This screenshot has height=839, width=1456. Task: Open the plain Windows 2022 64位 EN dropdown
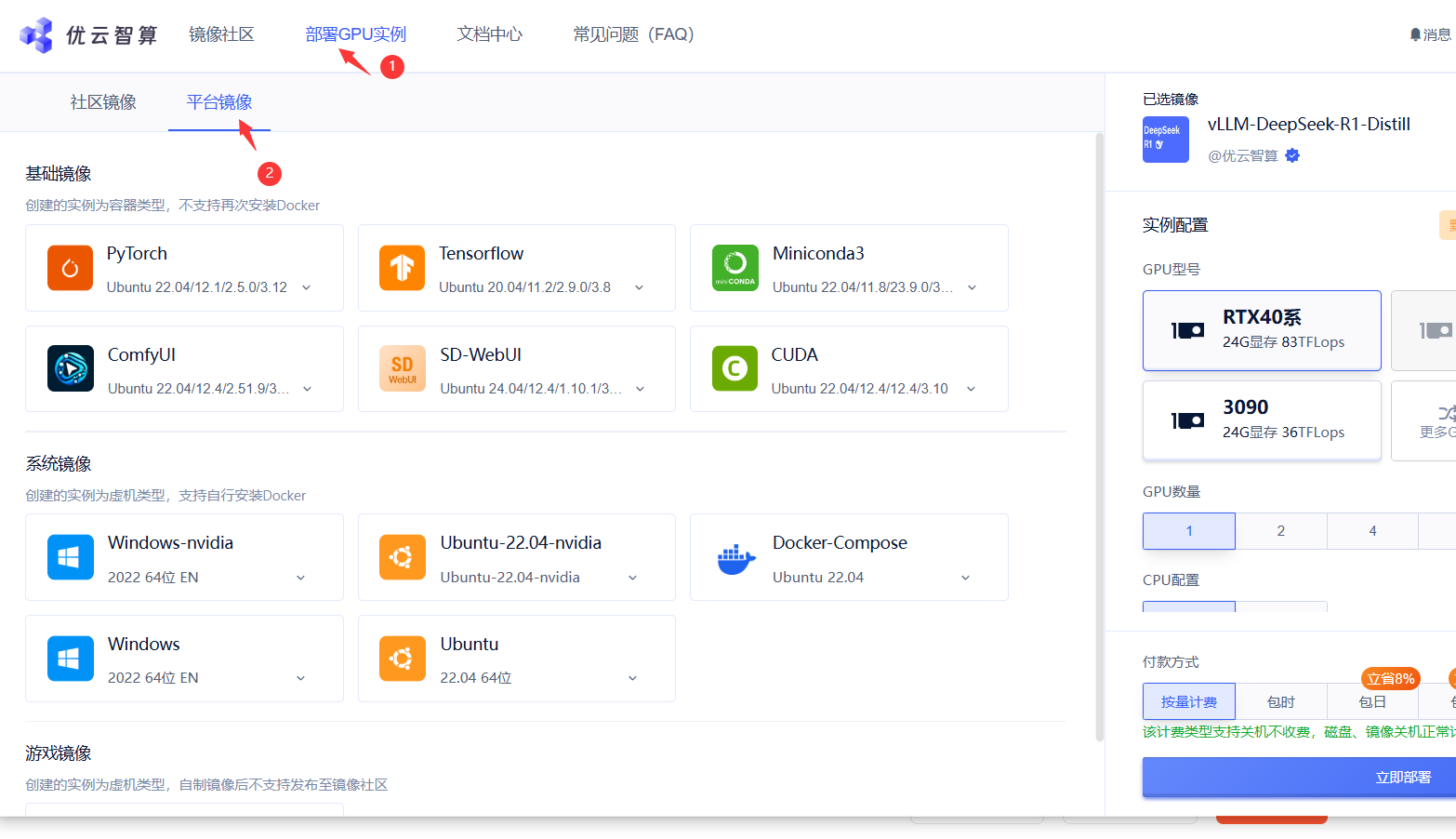point(300,678)
